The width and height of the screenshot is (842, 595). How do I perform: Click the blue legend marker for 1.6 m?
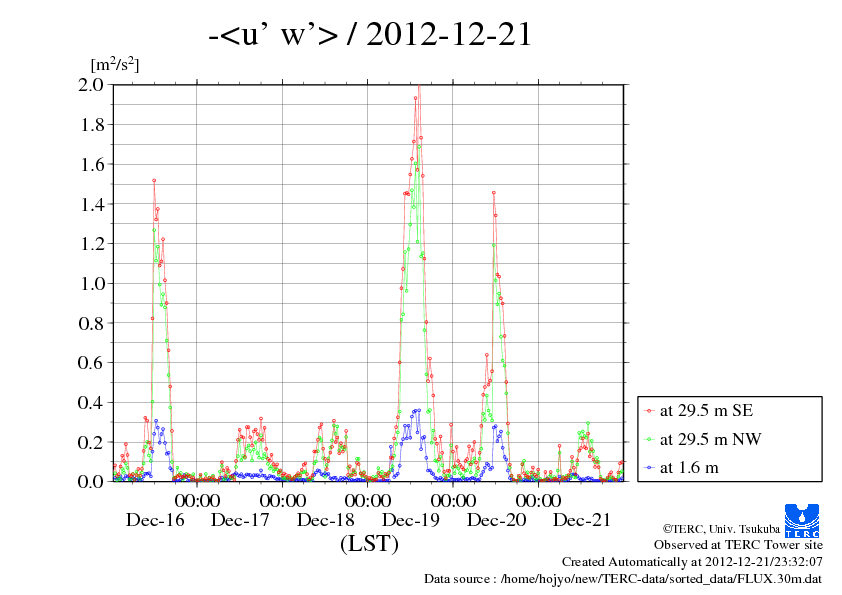[649, 468]
